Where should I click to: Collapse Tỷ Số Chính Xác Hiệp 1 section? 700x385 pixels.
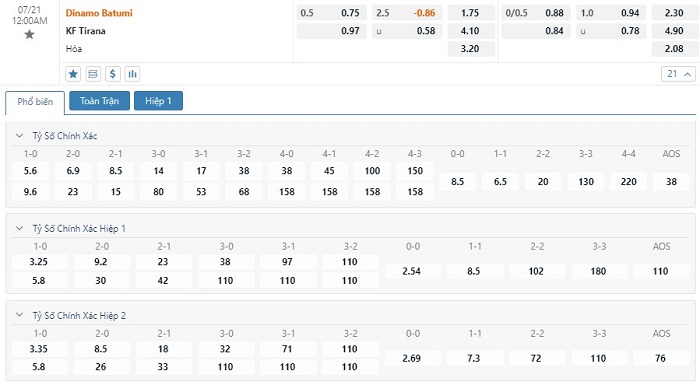point(19,228)
